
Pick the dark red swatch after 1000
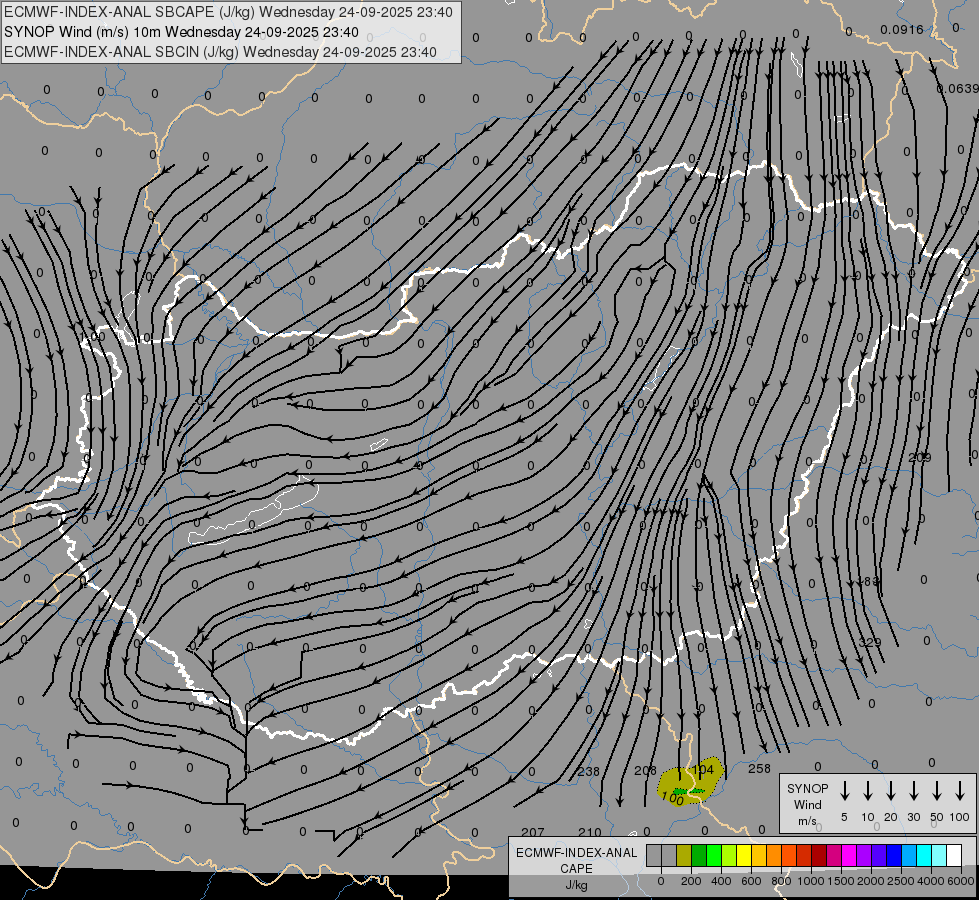point(820,855)
